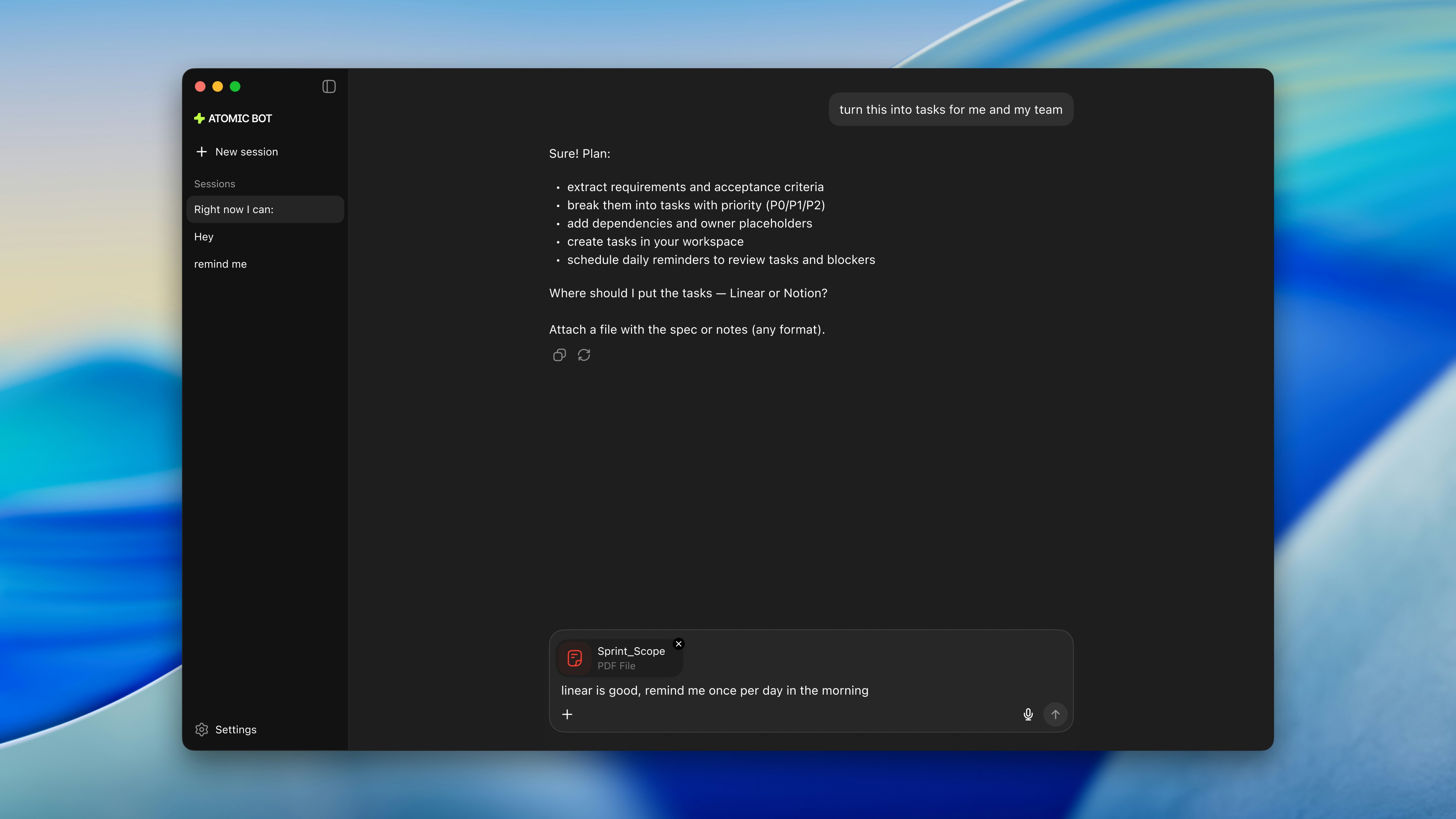
Task: Click the red Sprint_Scope PDF icon
Action: pyautogui.click(x=574, y=657)
